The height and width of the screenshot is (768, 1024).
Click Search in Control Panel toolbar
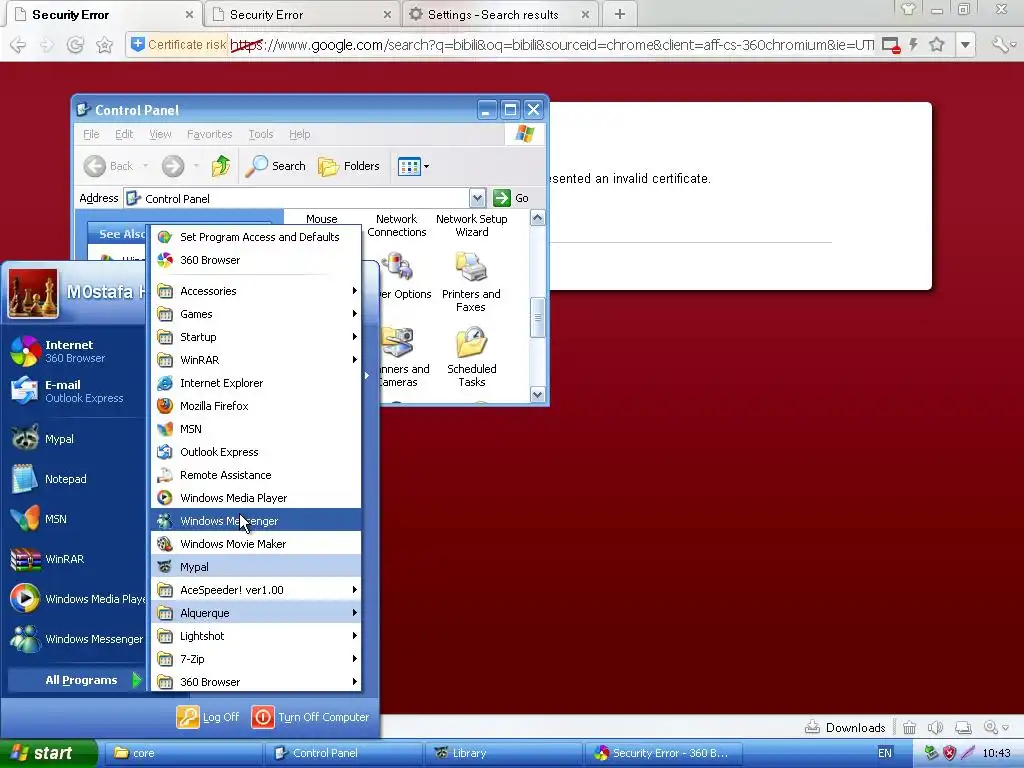275,166
